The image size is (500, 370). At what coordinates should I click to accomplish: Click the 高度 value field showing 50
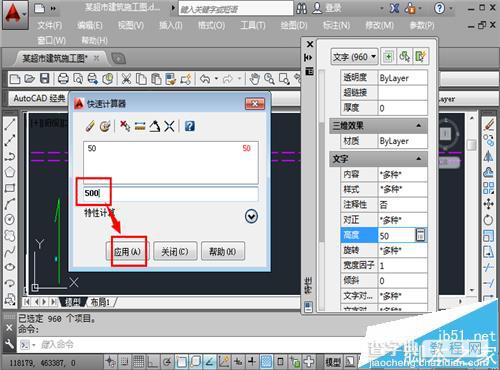(x=397, y=236)
